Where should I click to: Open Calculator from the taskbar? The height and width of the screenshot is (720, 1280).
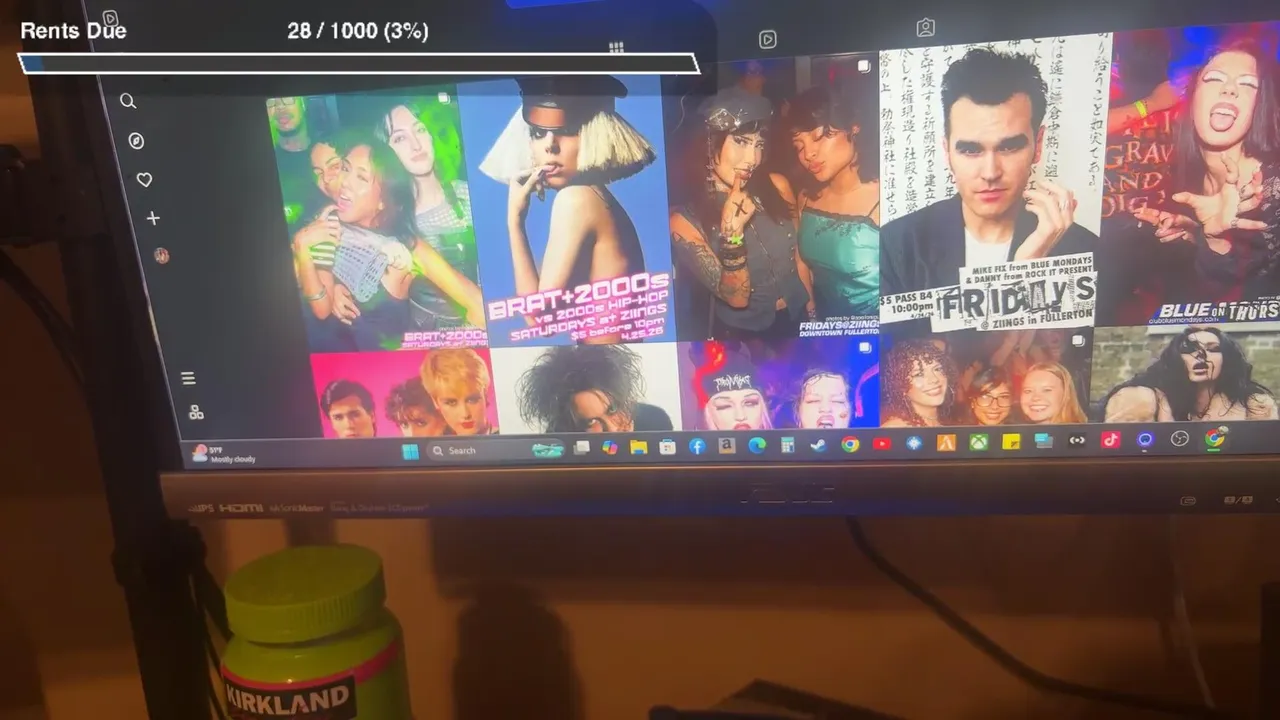787,445
